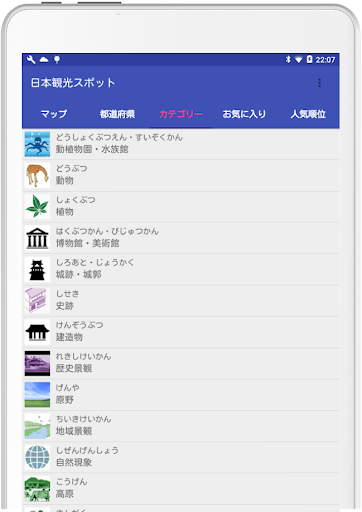The height and width of the screenshot is (512, 362).
Task: Open the three-dot overflow menu
Action: click(x=319, y=83)
